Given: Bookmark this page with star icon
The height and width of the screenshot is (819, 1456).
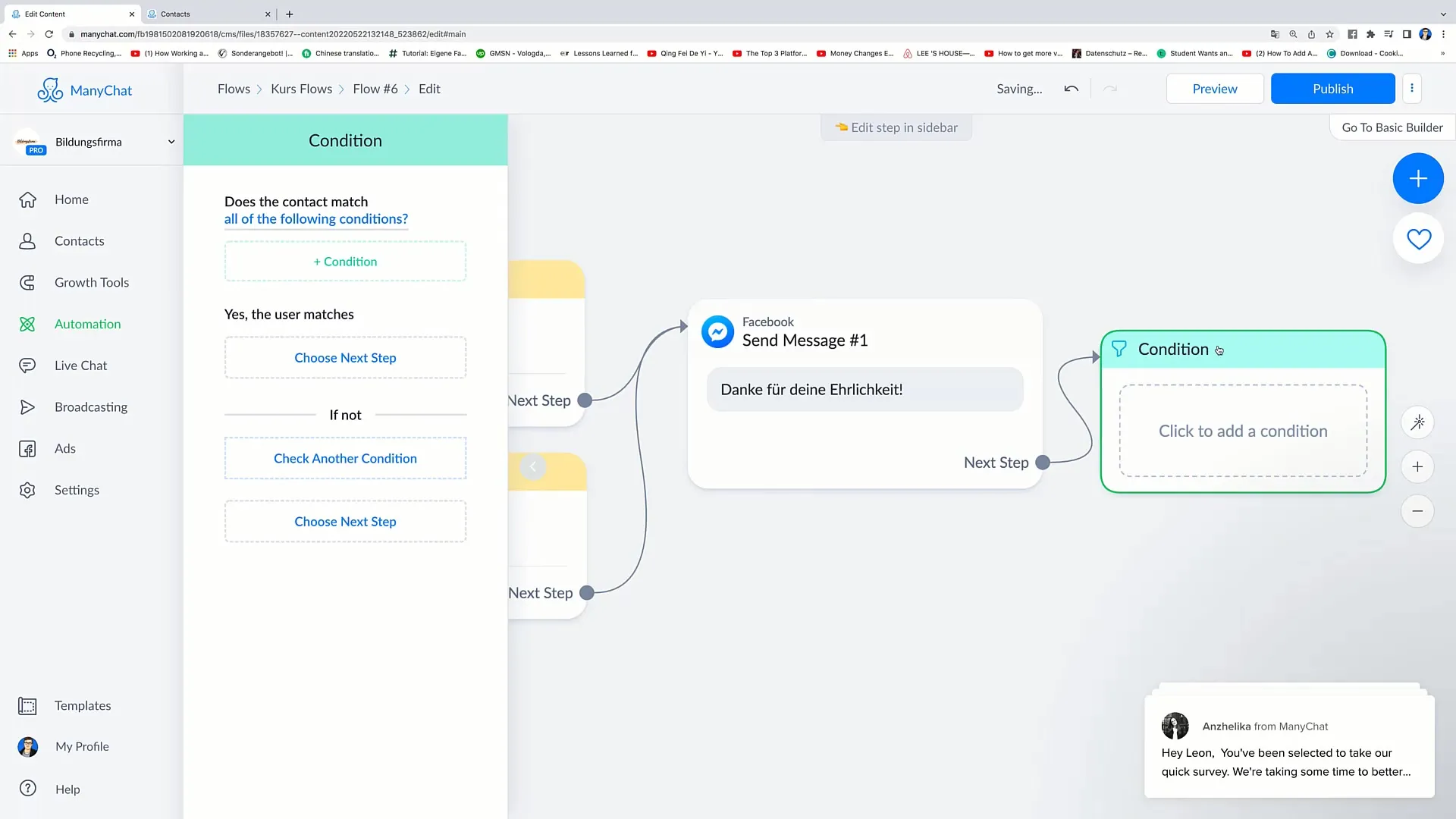Looking at the screenshot, I should pos(1329,34).
